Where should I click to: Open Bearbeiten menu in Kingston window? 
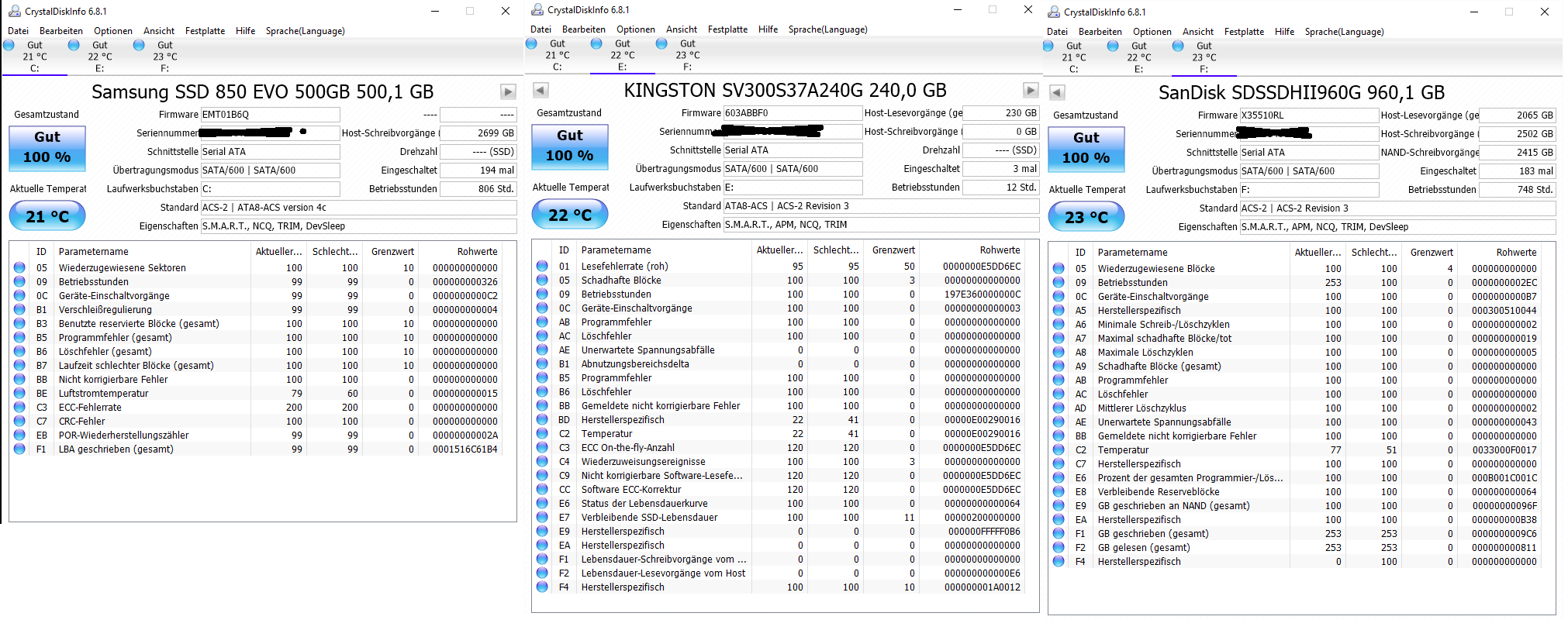pos(584,29)
